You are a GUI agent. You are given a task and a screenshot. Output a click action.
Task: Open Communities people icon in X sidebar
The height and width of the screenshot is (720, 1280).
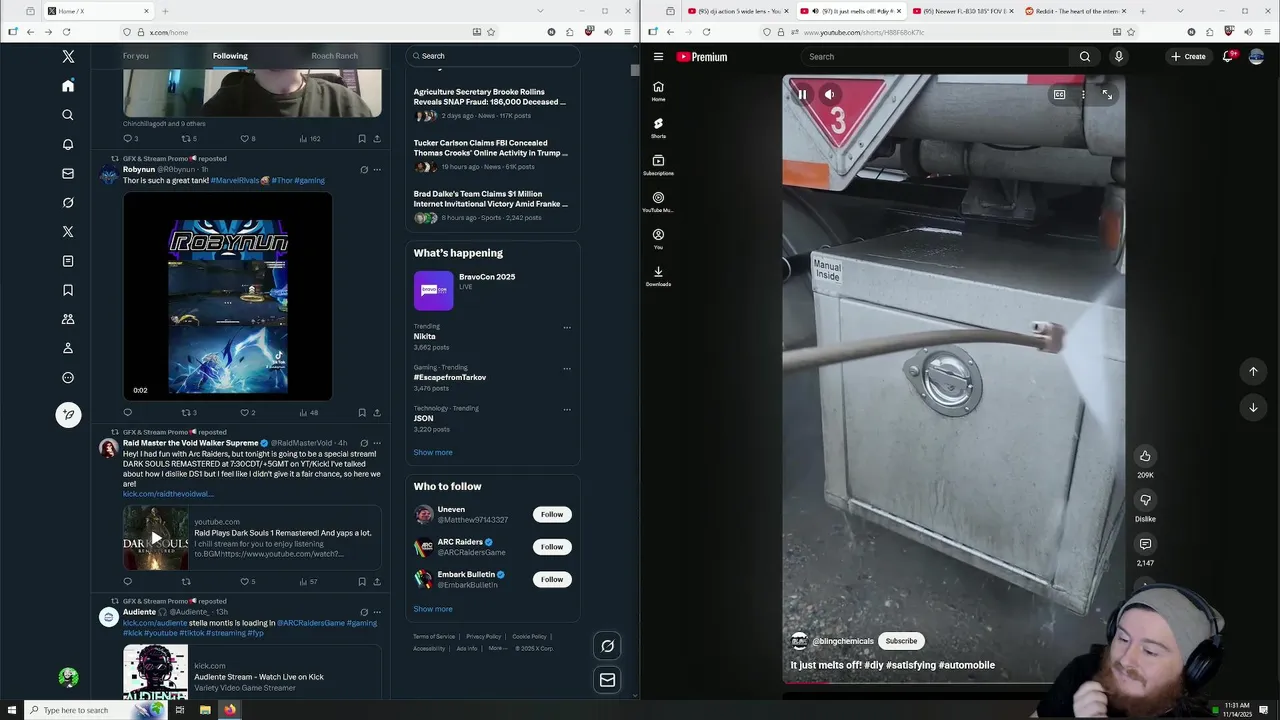pyautogui.click(x=68, y=319)
